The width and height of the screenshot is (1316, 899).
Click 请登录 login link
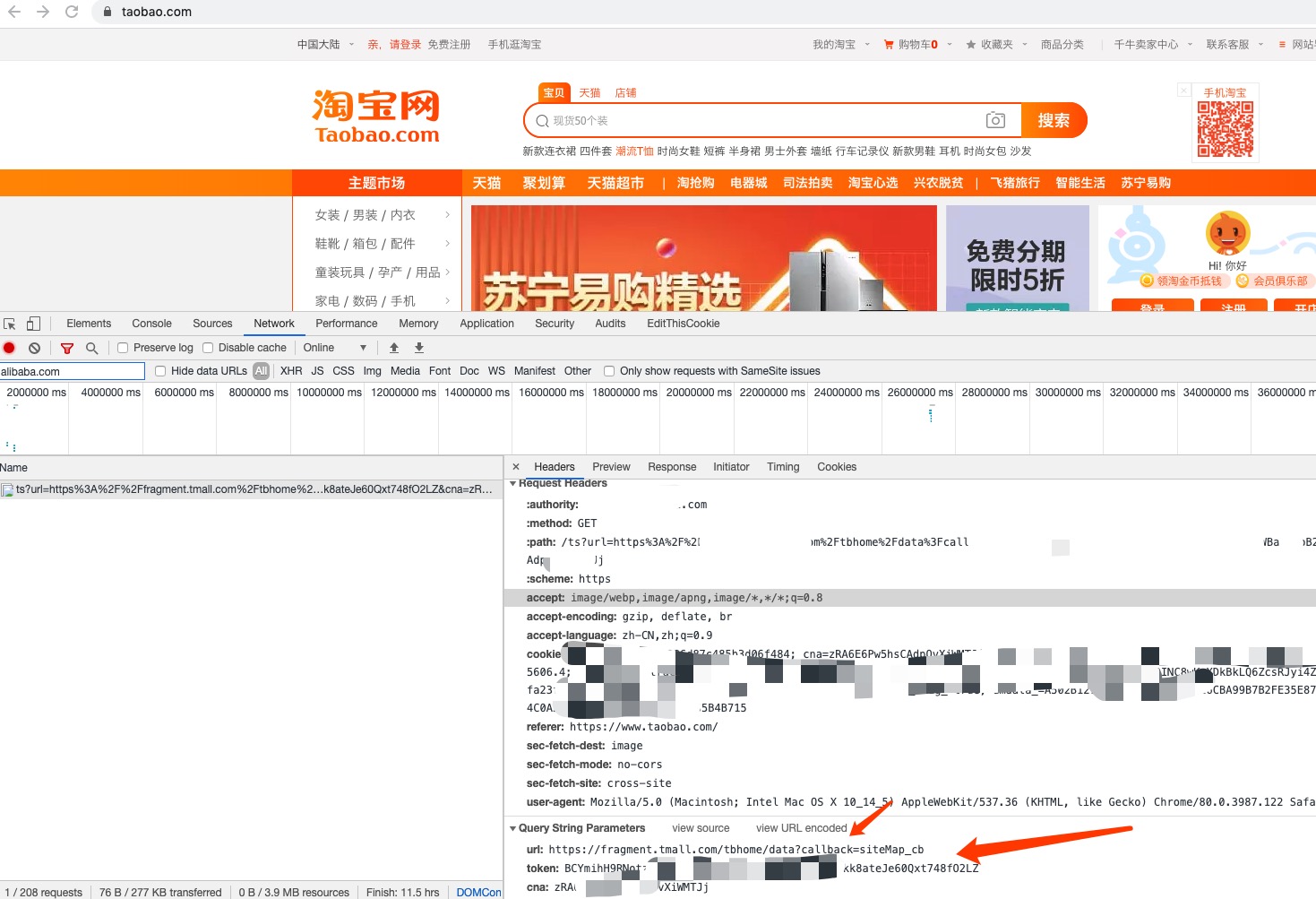point(405,44)
